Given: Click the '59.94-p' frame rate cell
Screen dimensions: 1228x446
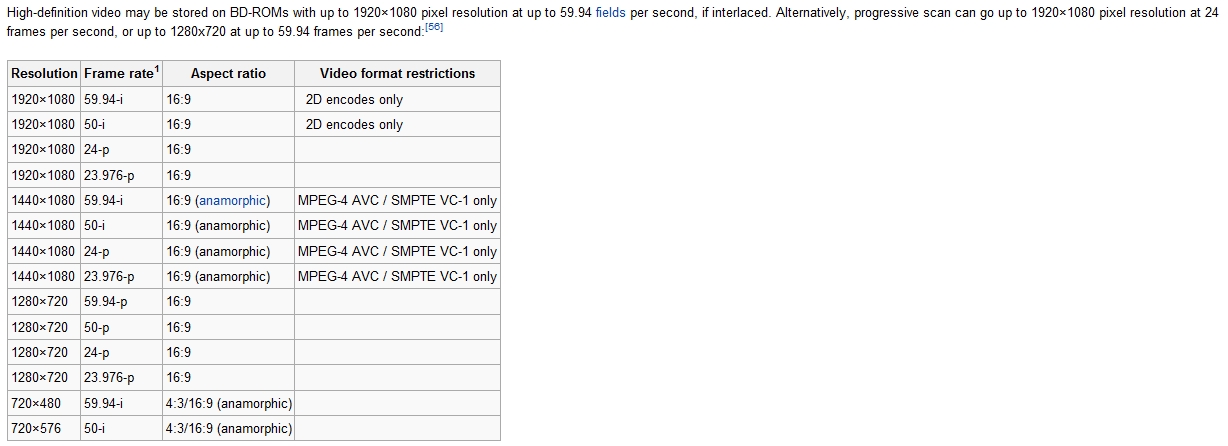Looking at the screenshot, I should 106,301.
